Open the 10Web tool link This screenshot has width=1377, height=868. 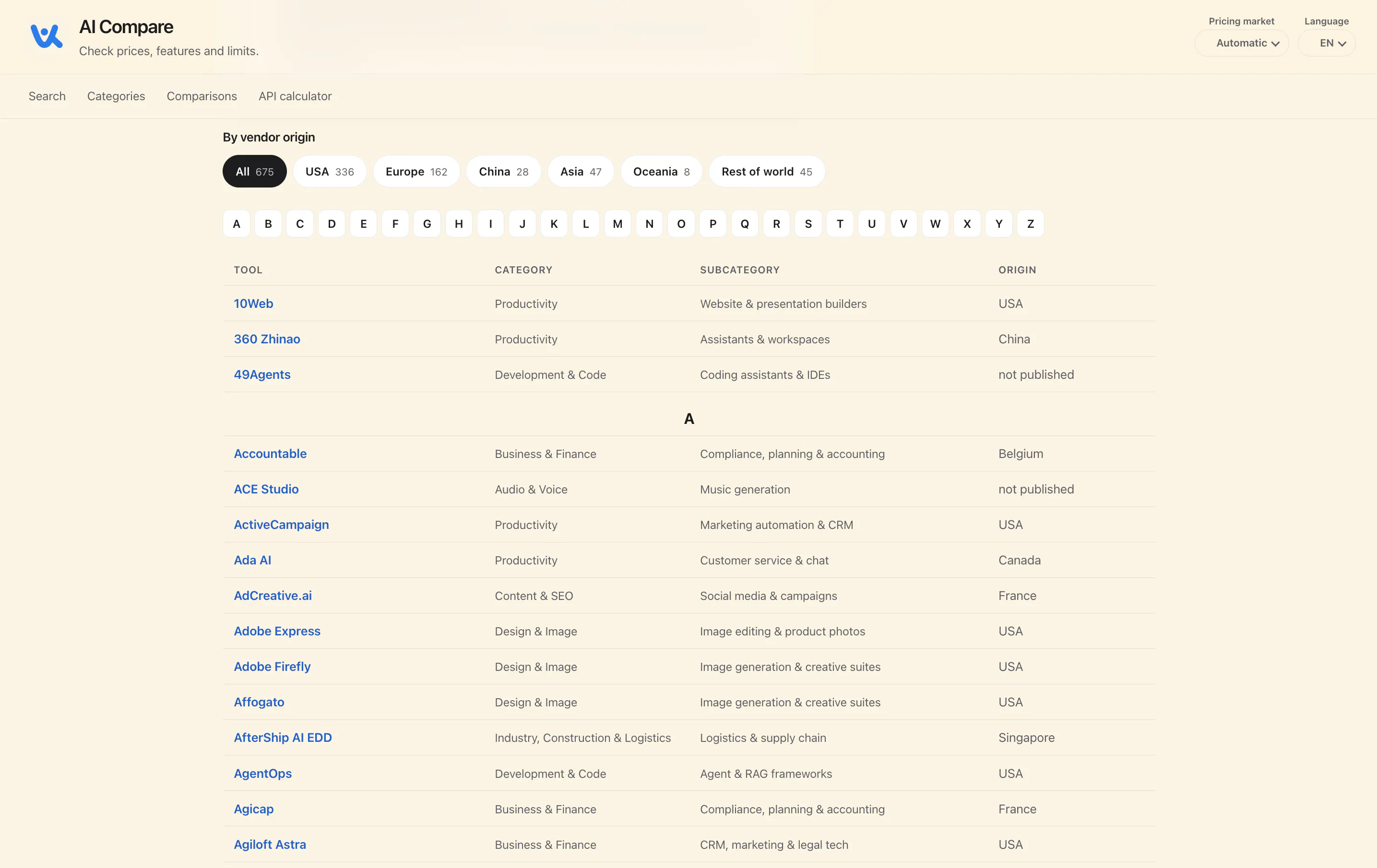tap(253, 304)
